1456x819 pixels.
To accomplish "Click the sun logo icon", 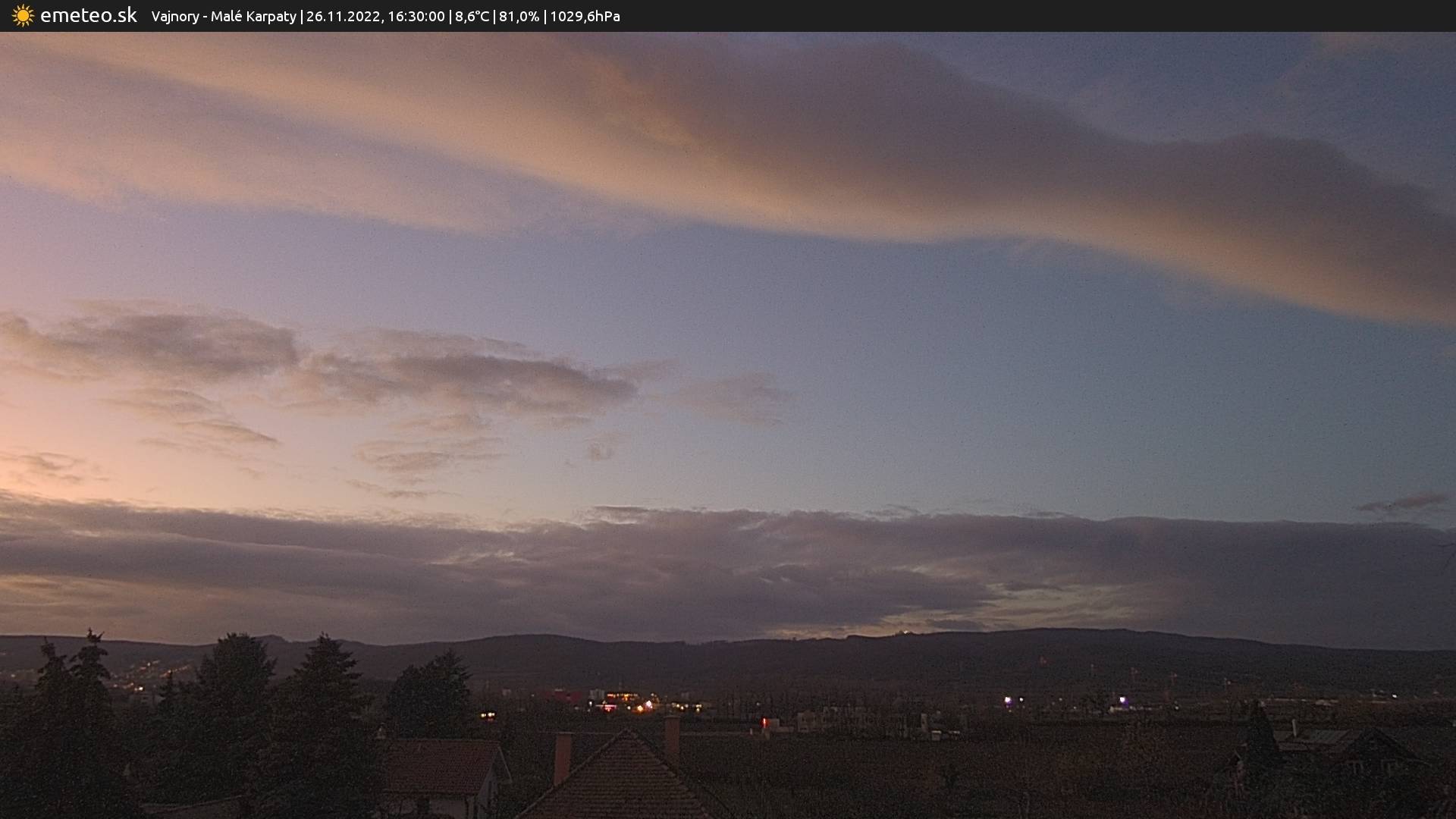I will coord(23,16).
